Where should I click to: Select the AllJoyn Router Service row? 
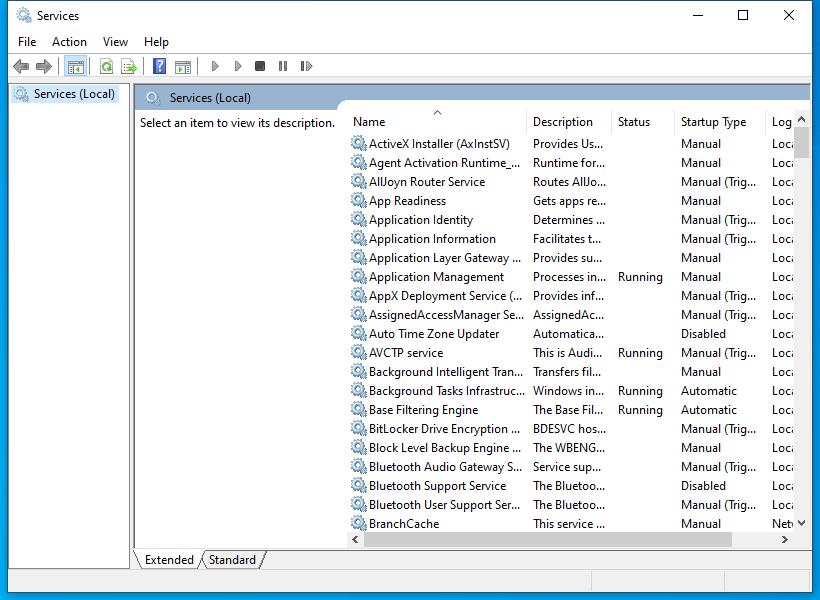tap(571, 182)
